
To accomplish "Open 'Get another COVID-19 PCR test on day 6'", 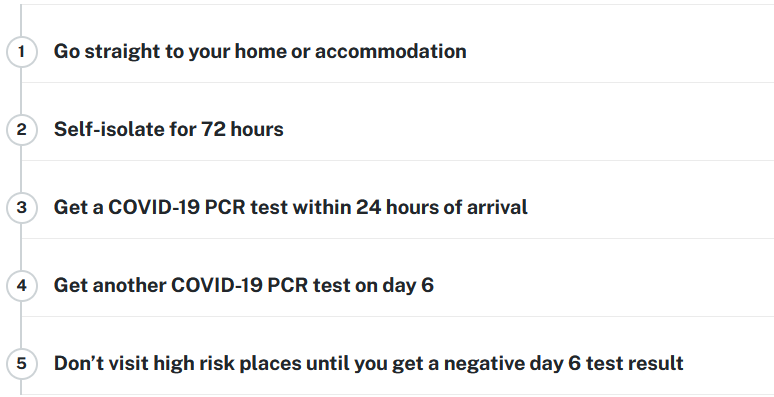I will pos(243,285).
